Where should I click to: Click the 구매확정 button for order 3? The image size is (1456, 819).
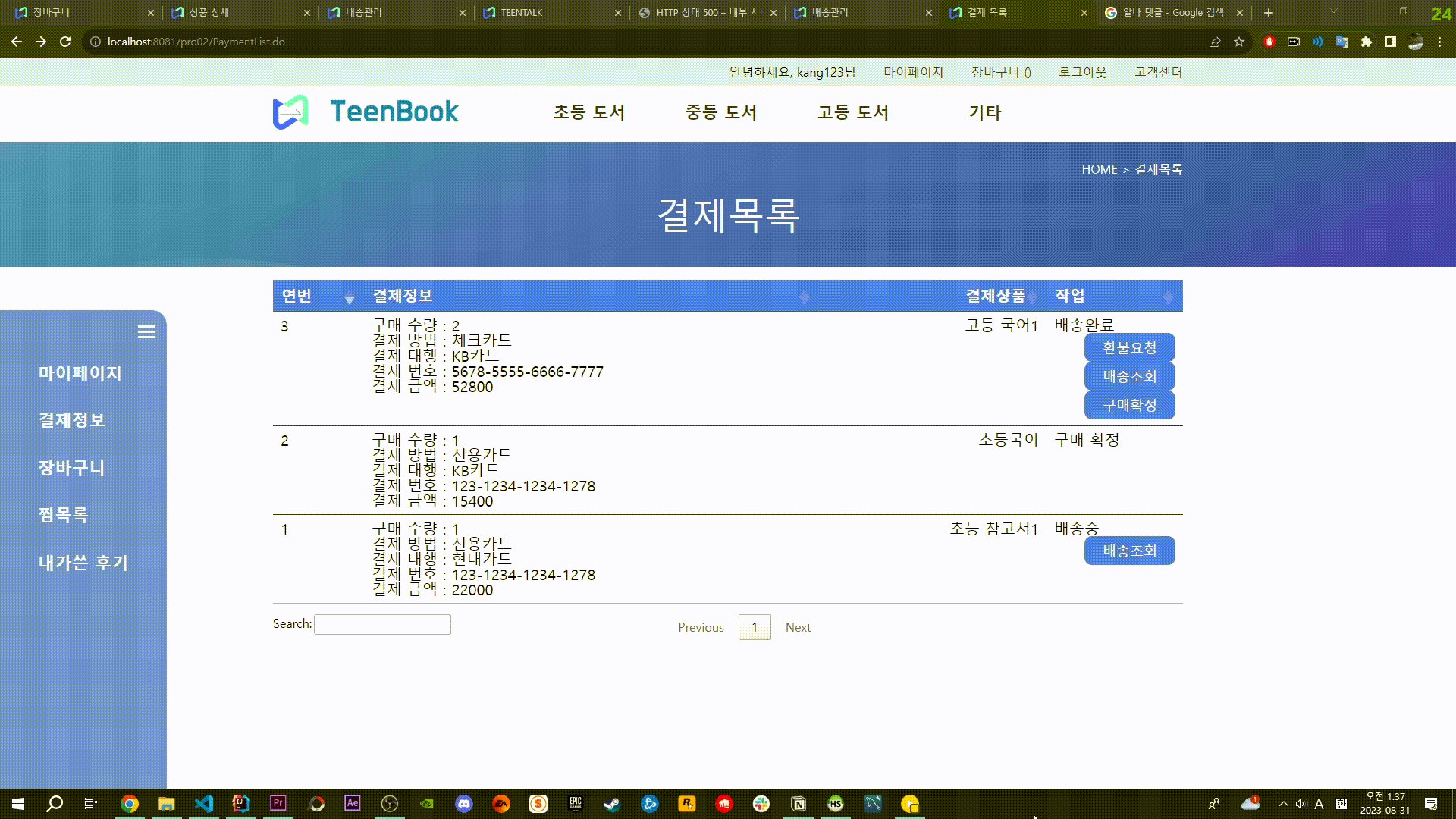pyautogui.click(x=1129, y=406)
